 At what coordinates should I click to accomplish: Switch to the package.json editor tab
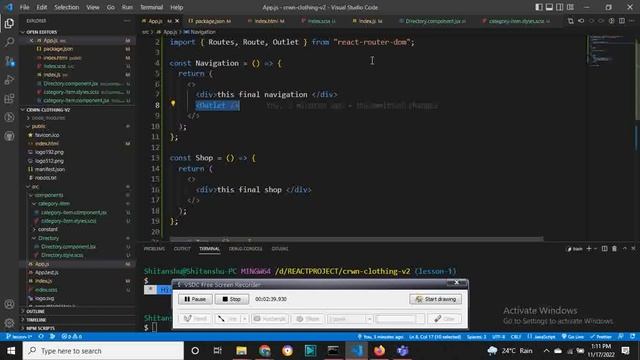tap(210, 21)
